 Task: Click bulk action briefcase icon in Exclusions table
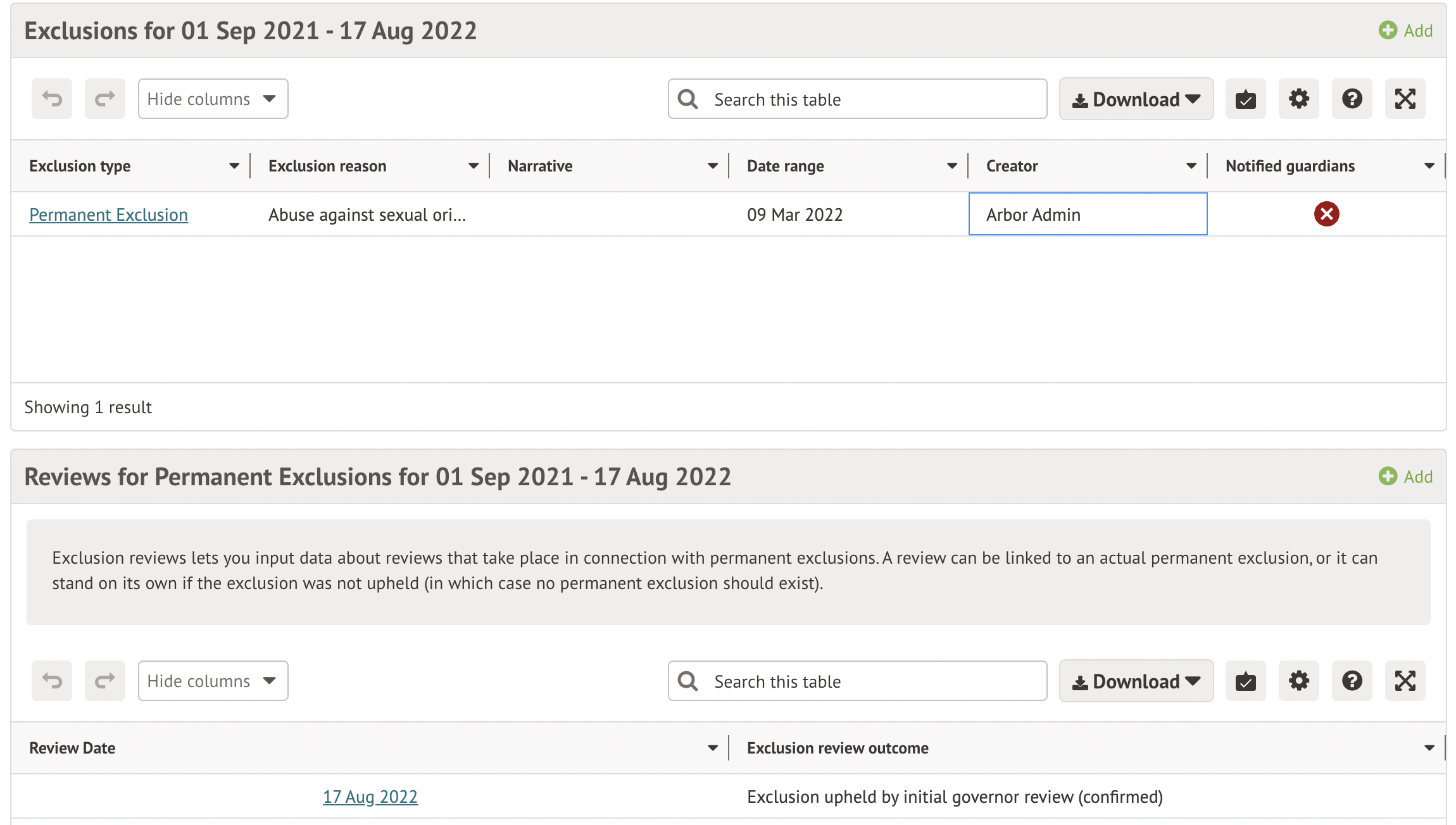(x=1245, y=99)
